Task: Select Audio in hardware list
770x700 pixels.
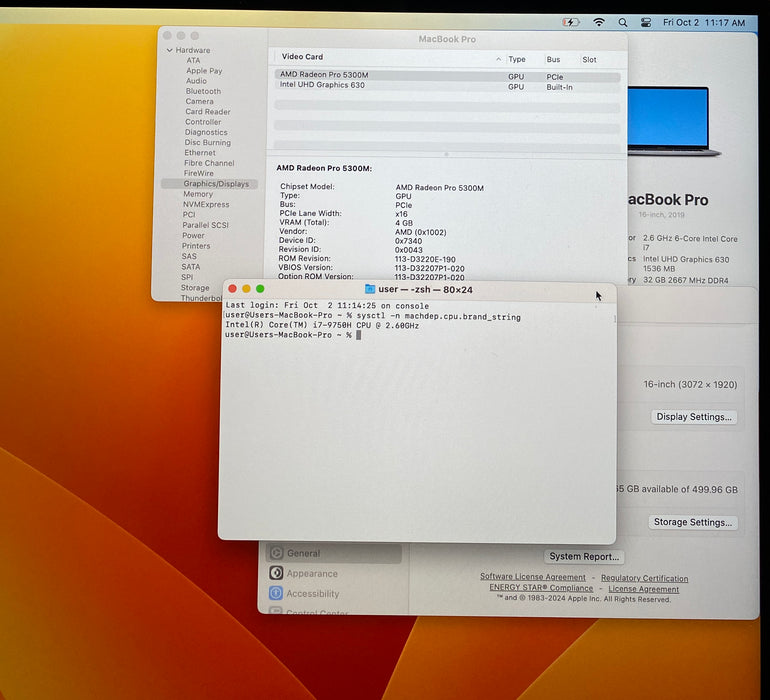Action: click(196, 81)
